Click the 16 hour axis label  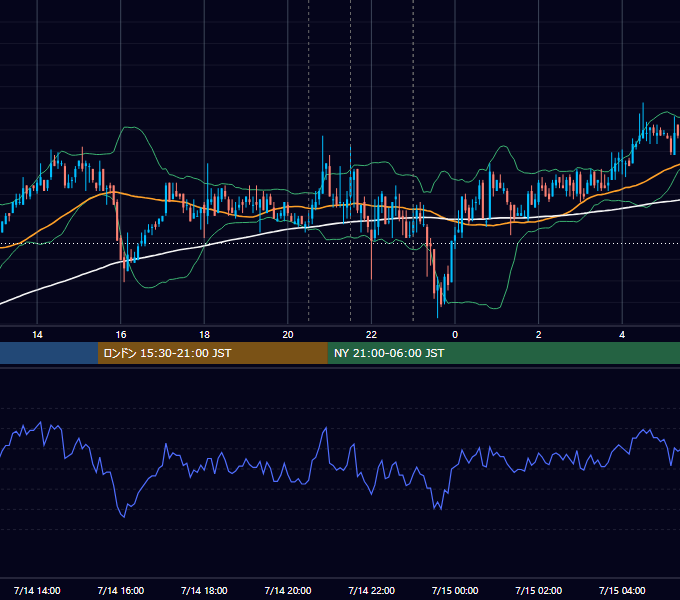pyautogui.click(x=121, y=335)
